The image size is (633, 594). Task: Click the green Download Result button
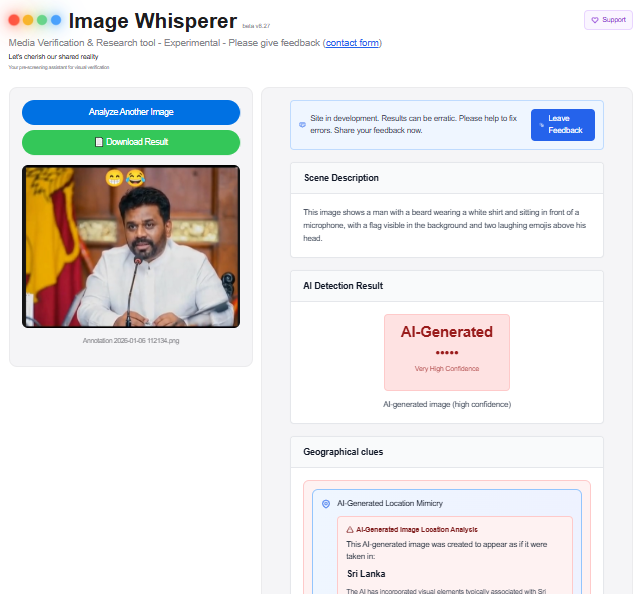coord(131,142)
